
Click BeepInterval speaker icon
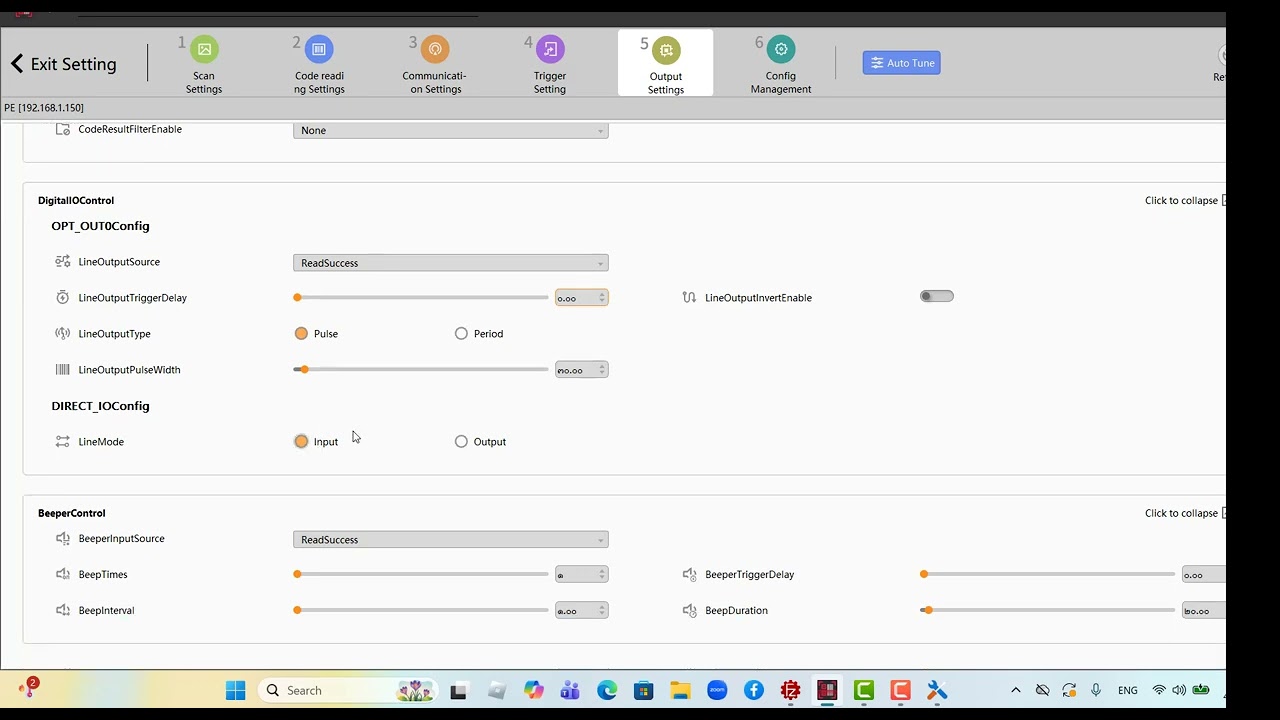pos(62,611)
